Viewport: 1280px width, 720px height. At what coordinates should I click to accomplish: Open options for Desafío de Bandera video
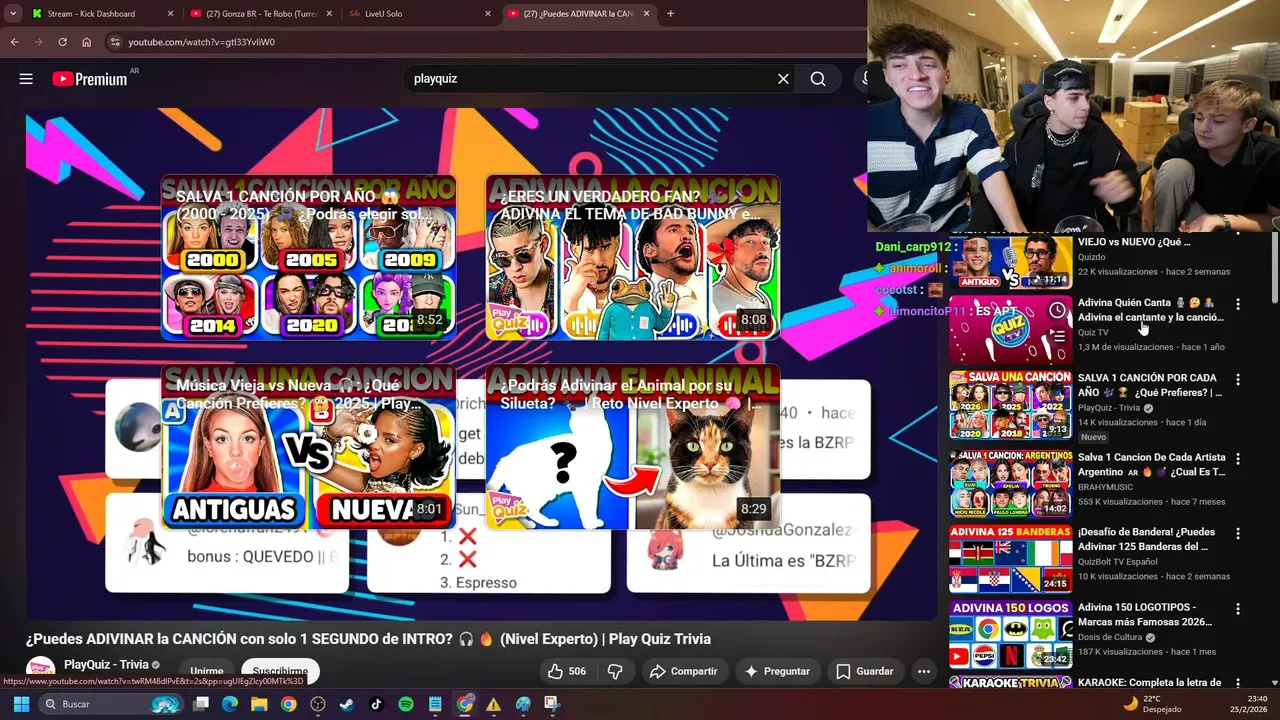click(1238, 534)
